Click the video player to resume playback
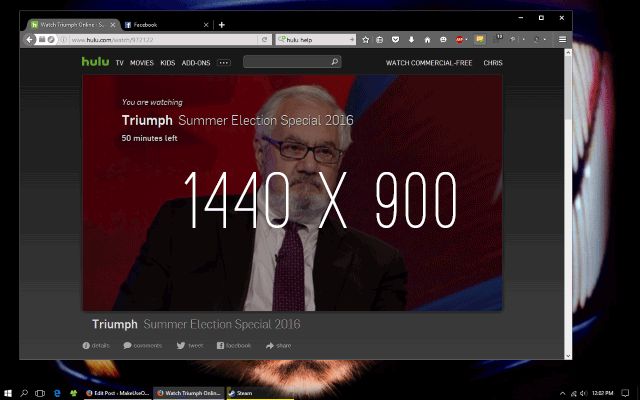This screenshot has height=400, width=640. point(292,192)
